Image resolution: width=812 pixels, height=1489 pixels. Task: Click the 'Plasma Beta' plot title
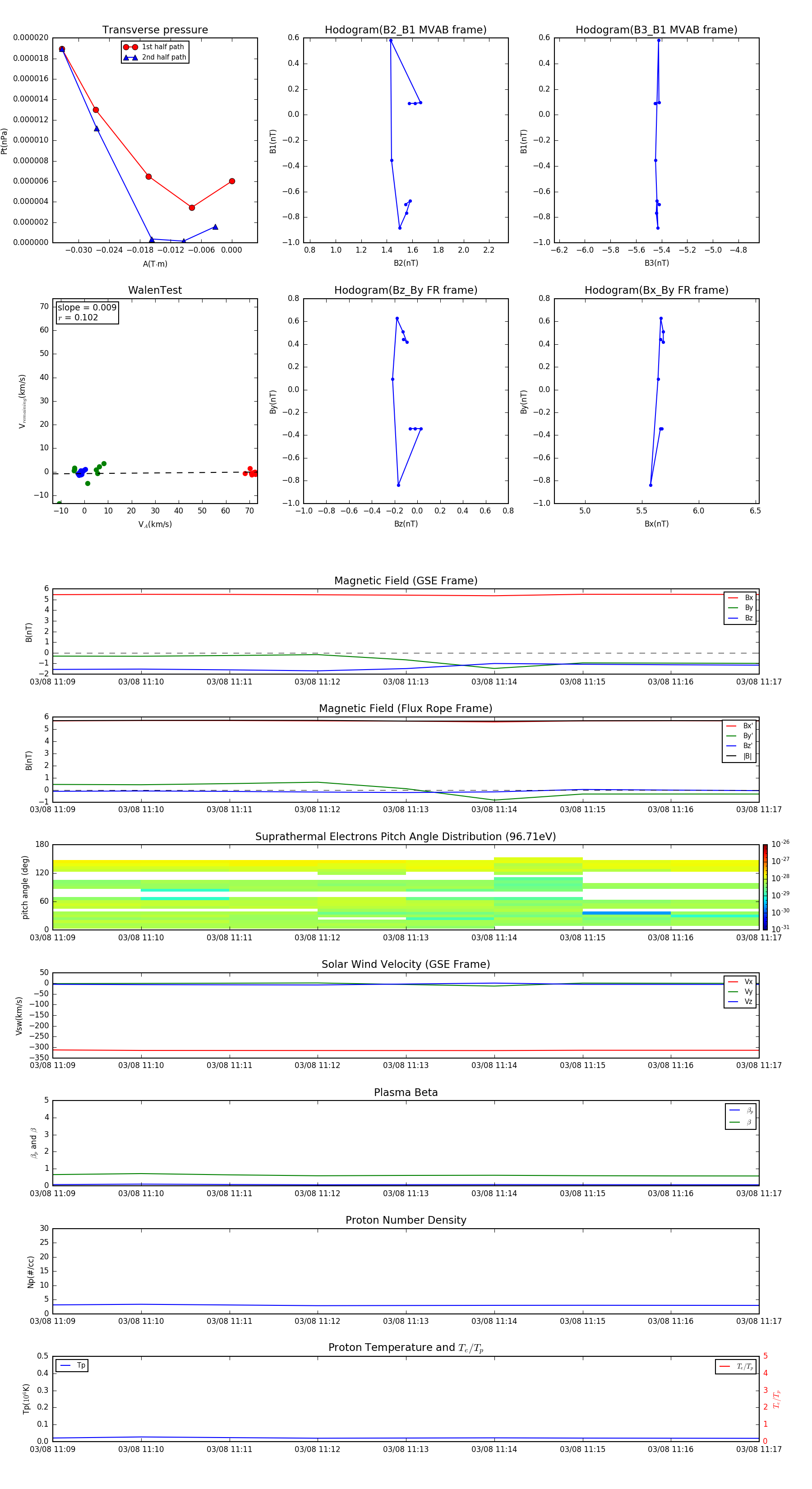[x=406, y=1093]
